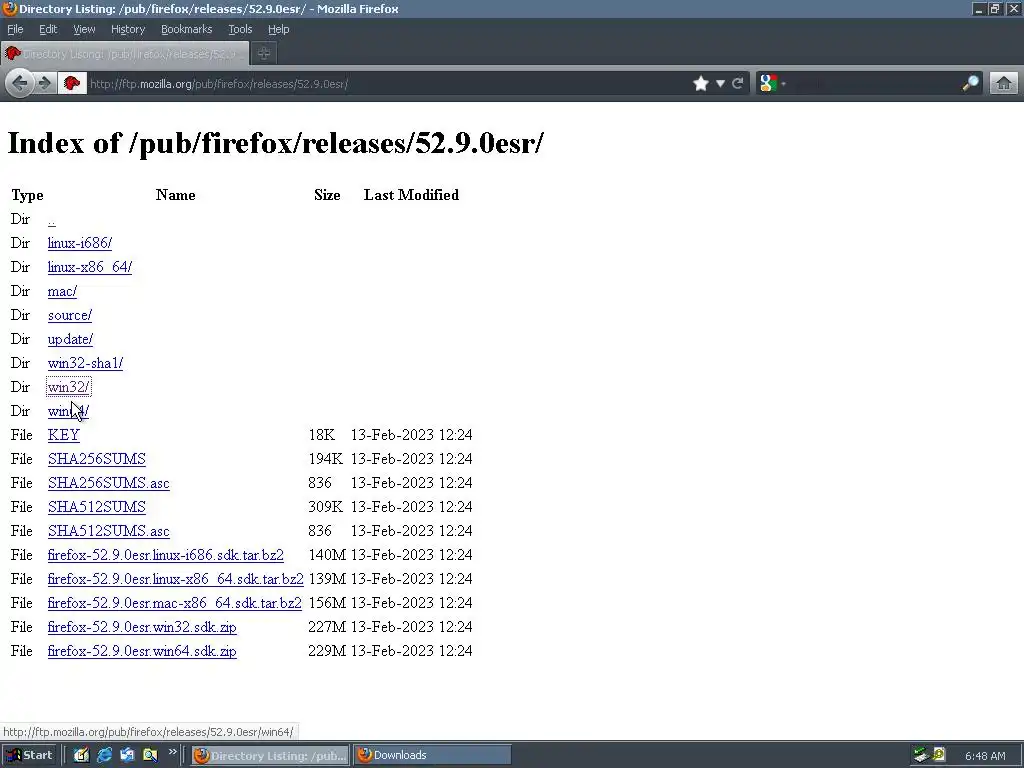The image size is (1024, 768).
Task: Click the yellow tray icon next to clock
Action: (938, 756)
